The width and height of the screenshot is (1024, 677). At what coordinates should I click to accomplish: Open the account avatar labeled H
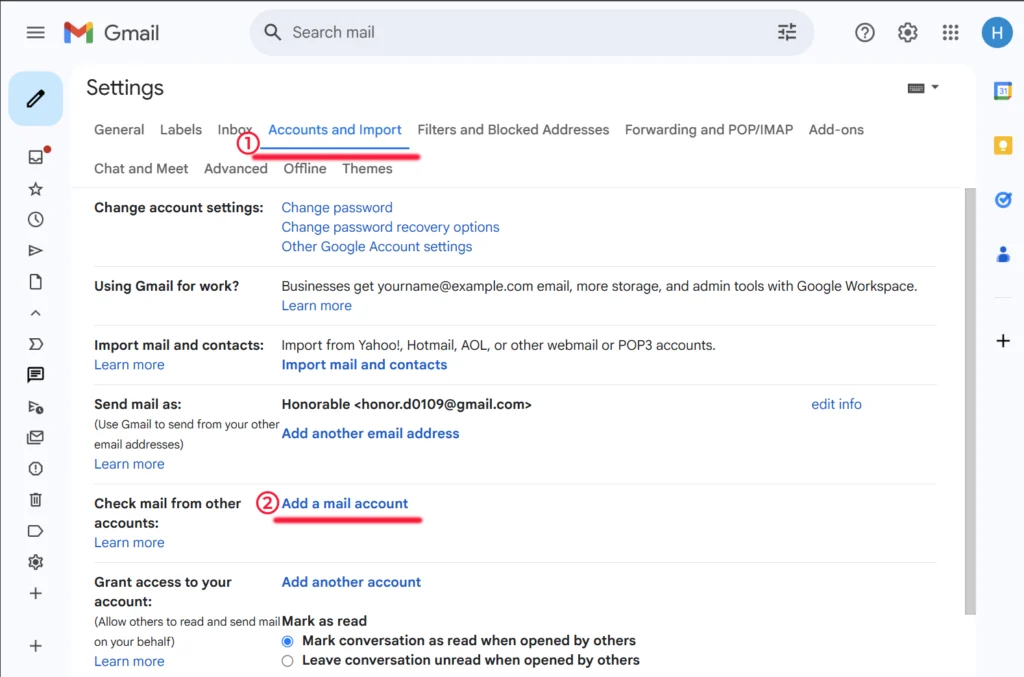tap(997, 33)
